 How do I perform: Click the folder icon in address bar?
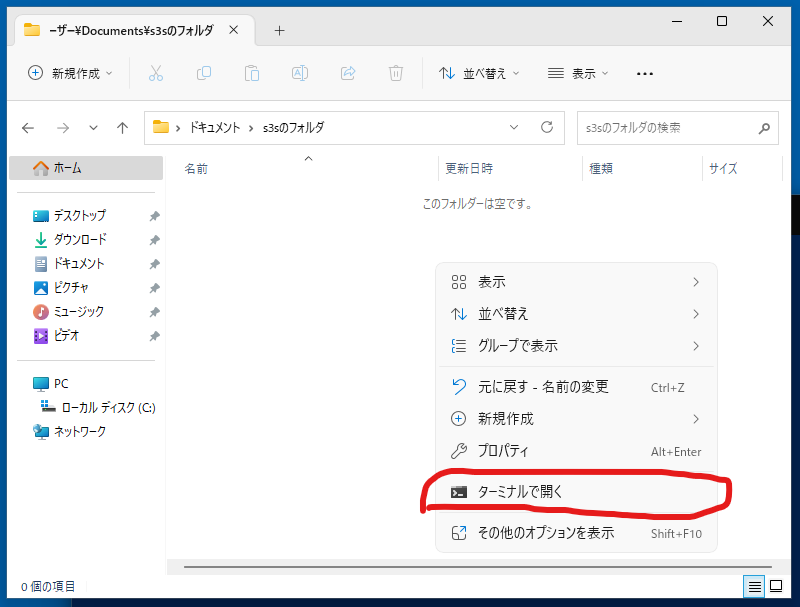(161, 127)
